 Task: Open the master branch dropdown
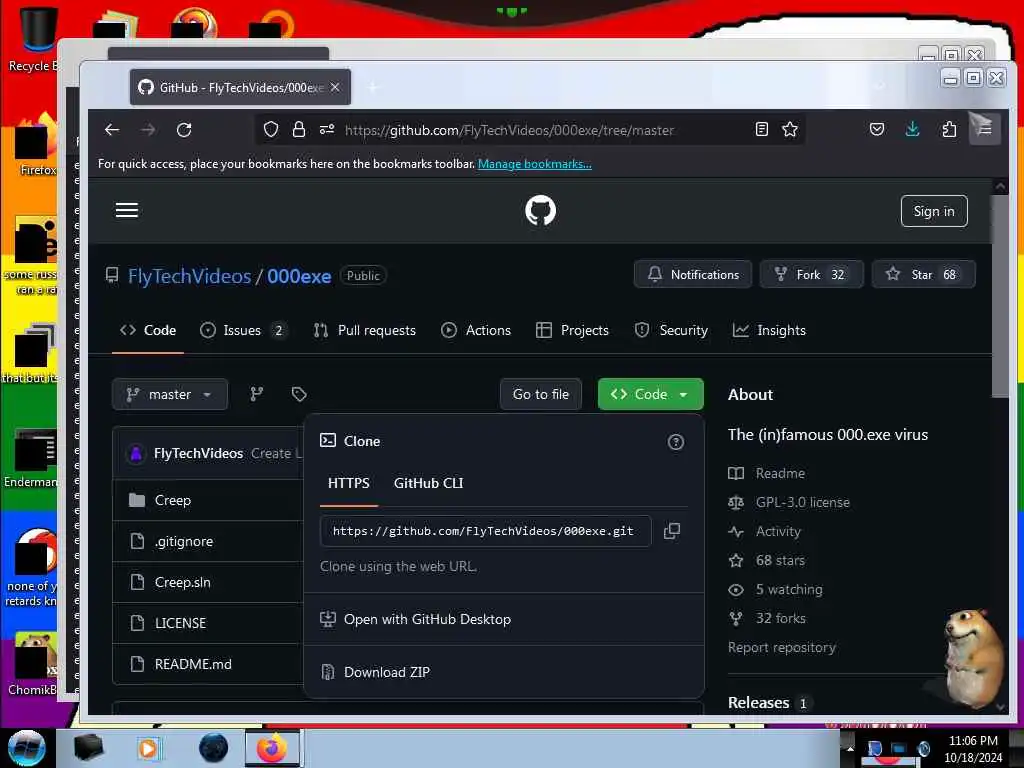[x=170, y=394]
